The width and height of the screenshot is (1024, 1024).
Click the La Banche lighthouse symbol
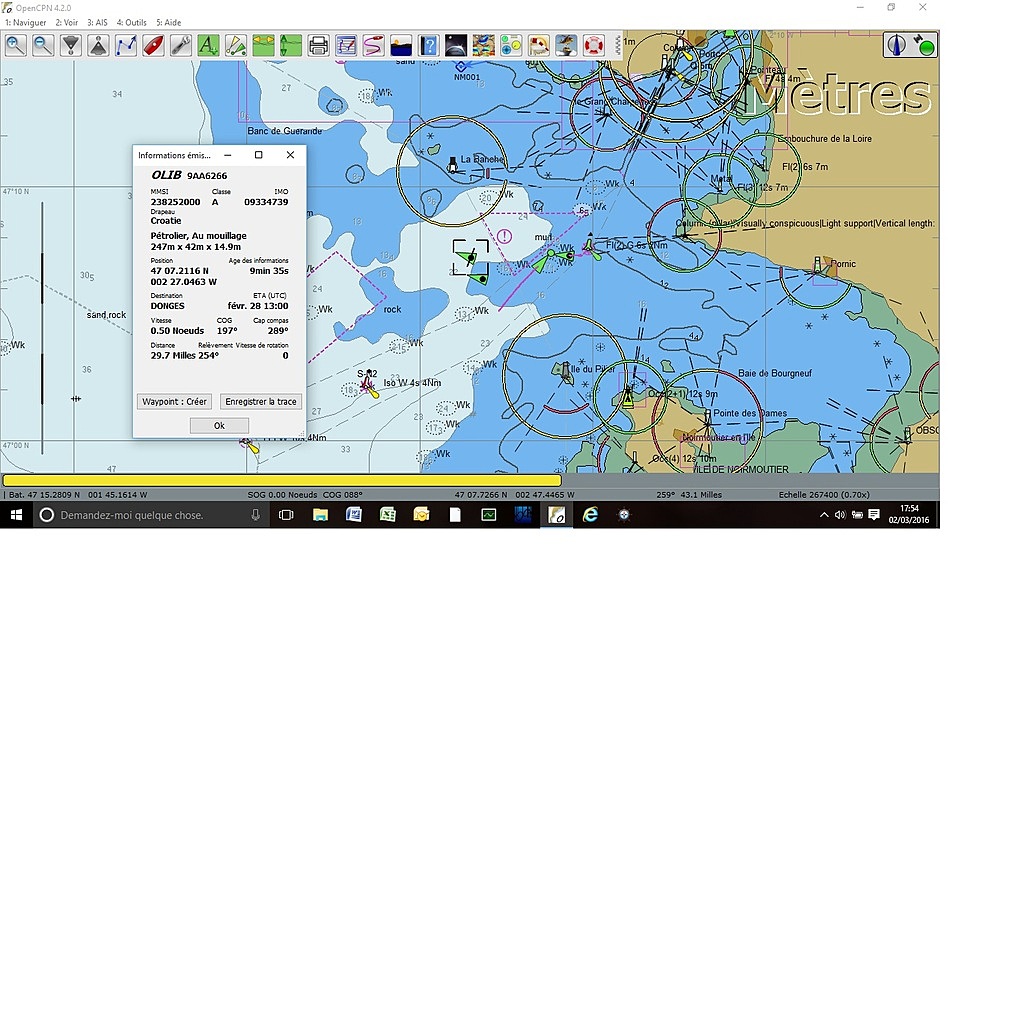point(452,164)
